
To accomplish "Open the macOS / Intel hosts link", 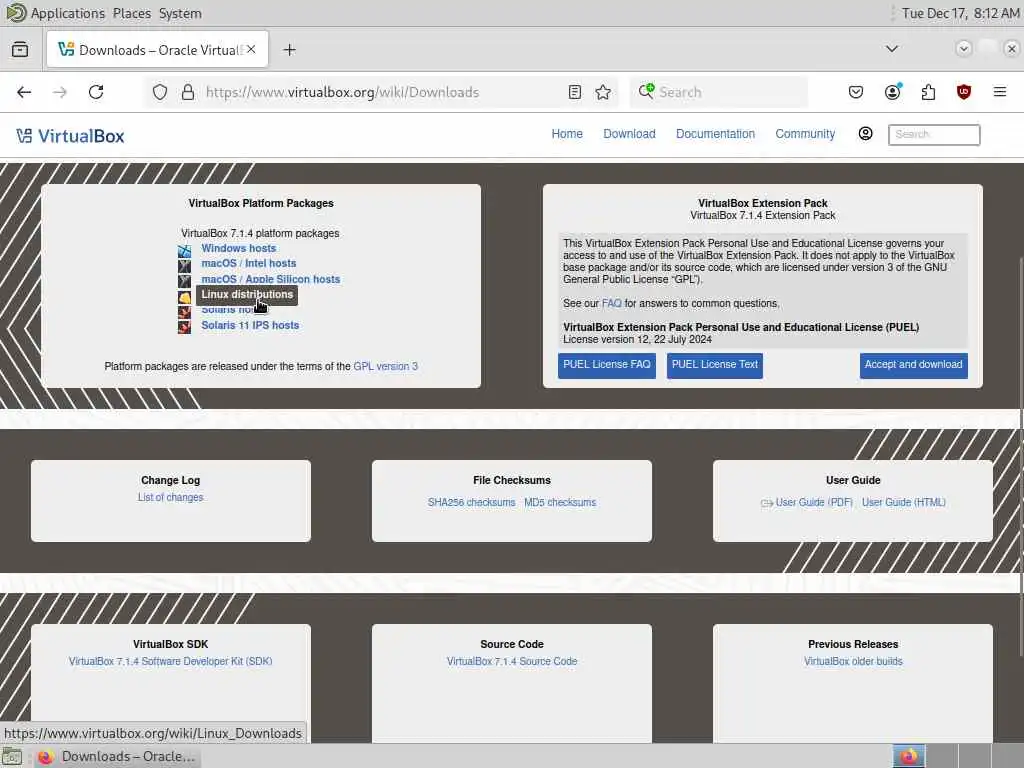I will [248, 263].
